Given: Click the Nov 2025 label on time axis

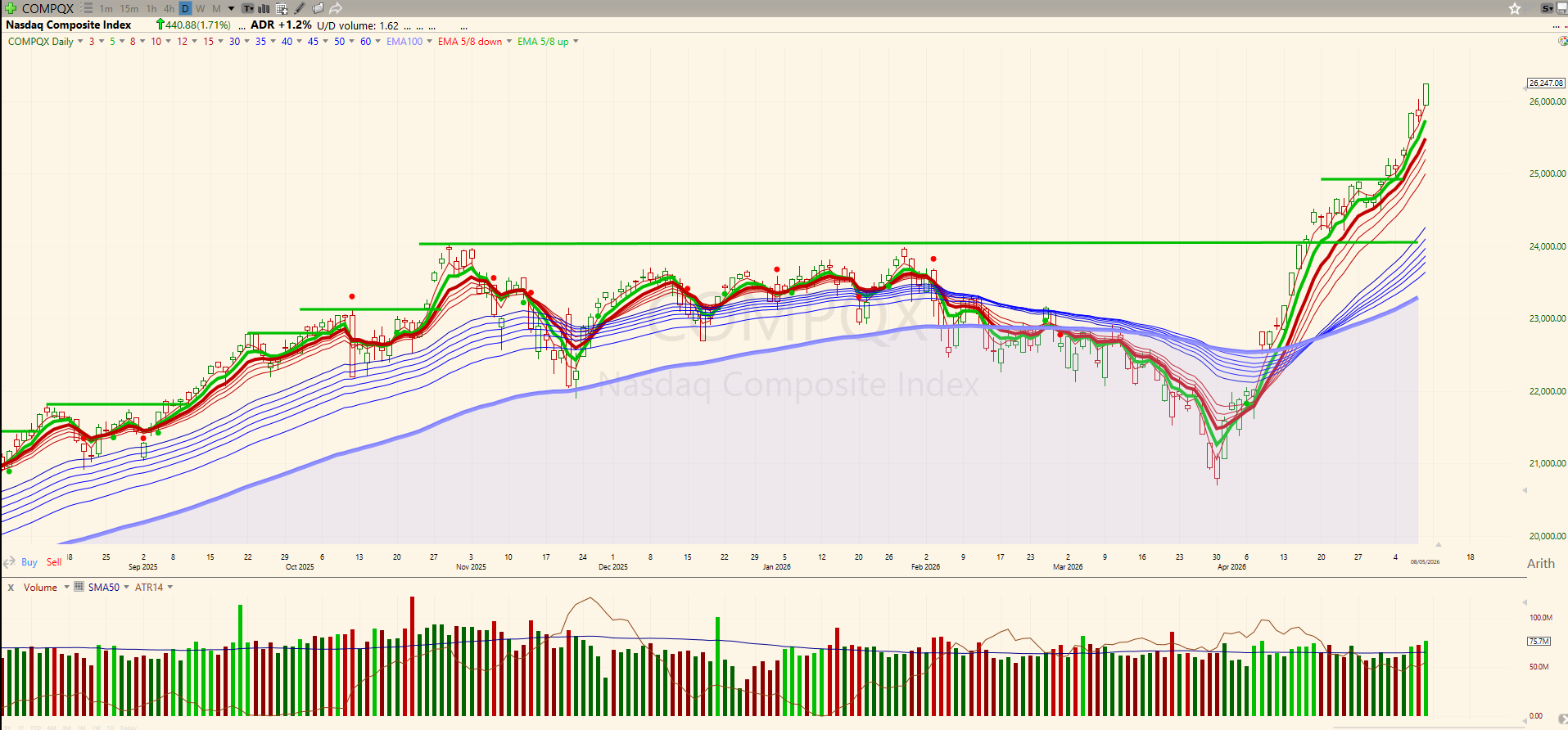Looking at the screenshot, I should pos(471,566).
